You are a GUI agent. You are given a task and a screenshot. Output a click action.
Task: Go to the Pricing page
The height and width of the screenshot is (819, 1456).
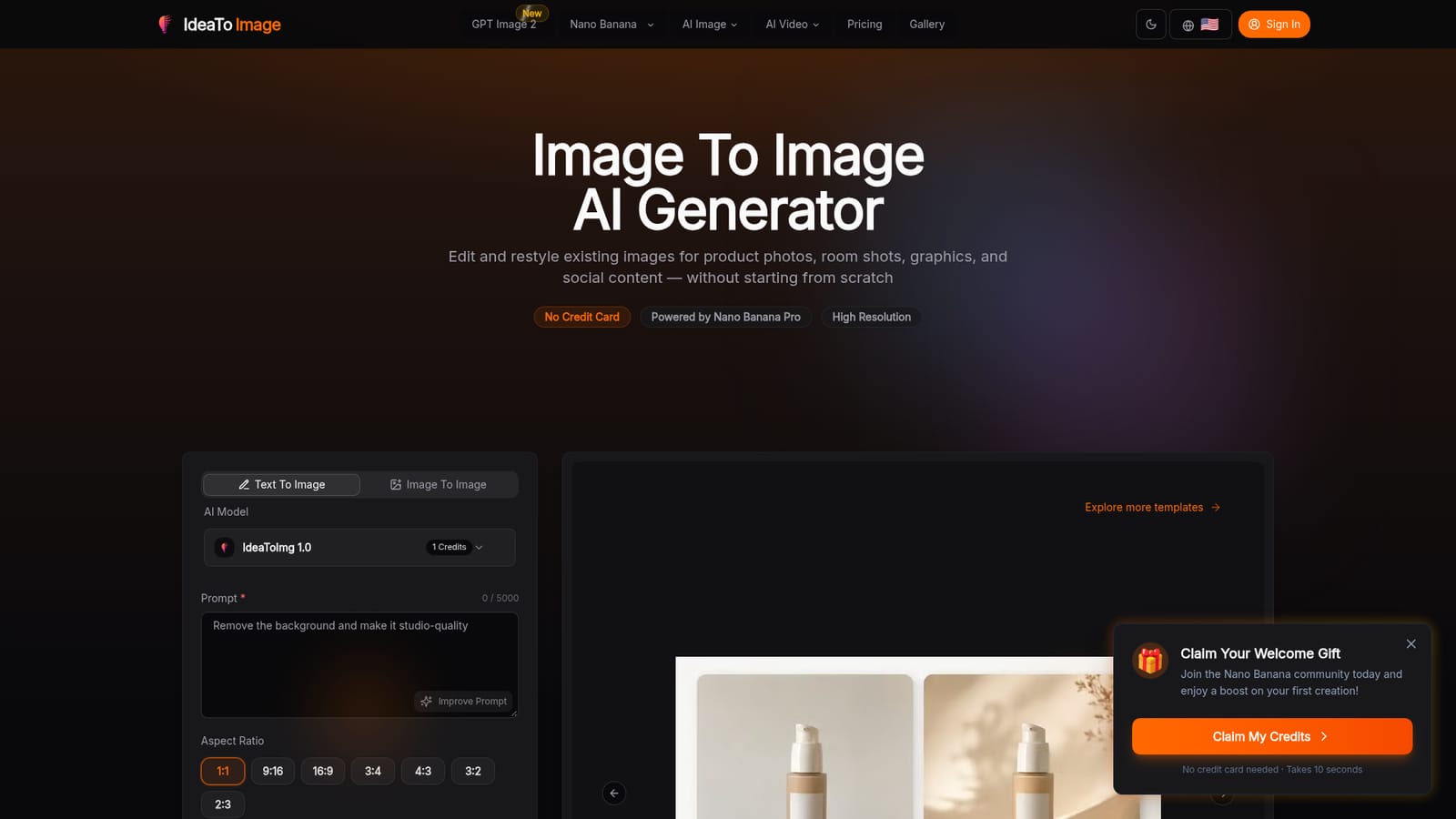point(864,25)
